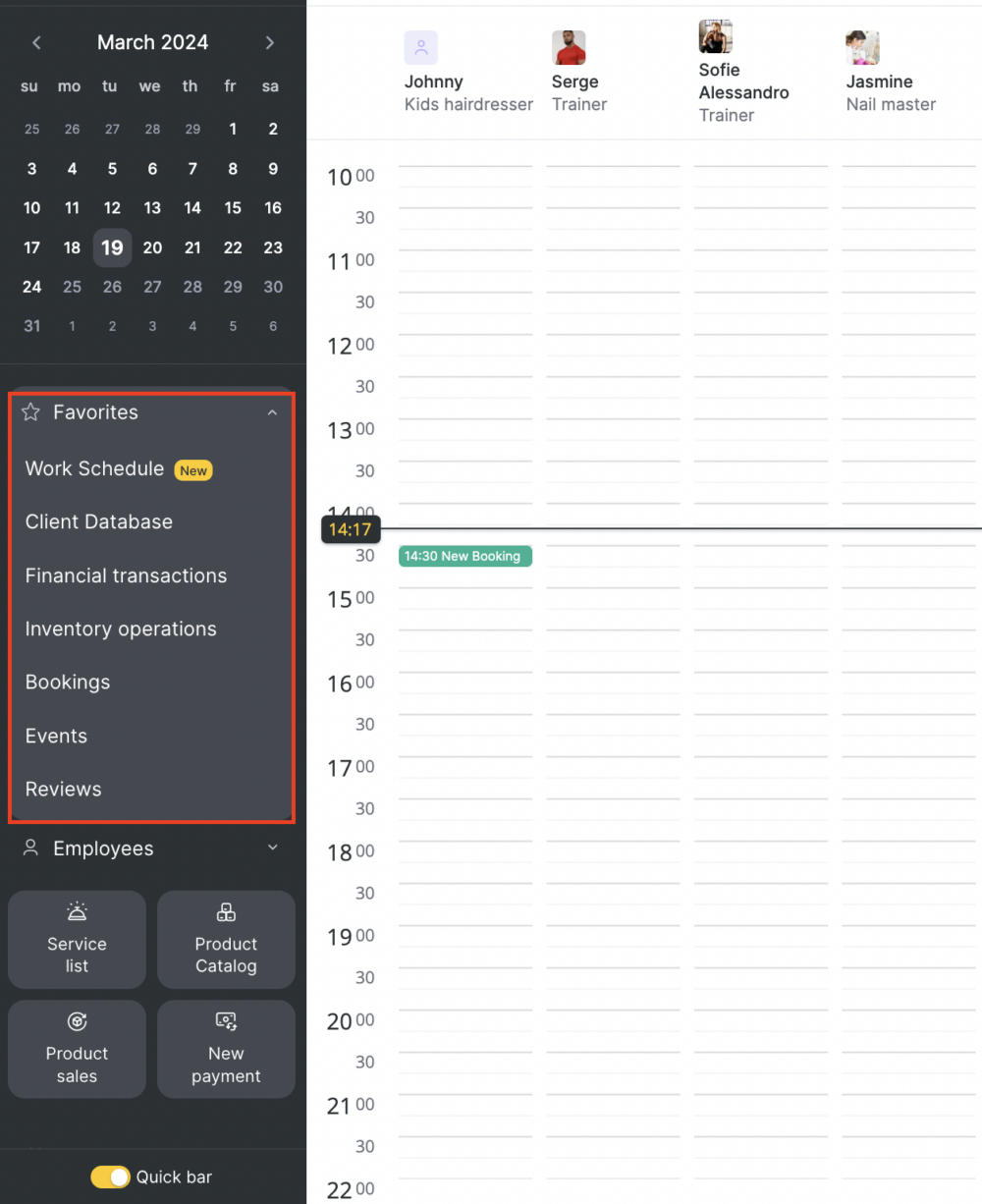Open the Product Catalog shortcut

click(226, 940)
